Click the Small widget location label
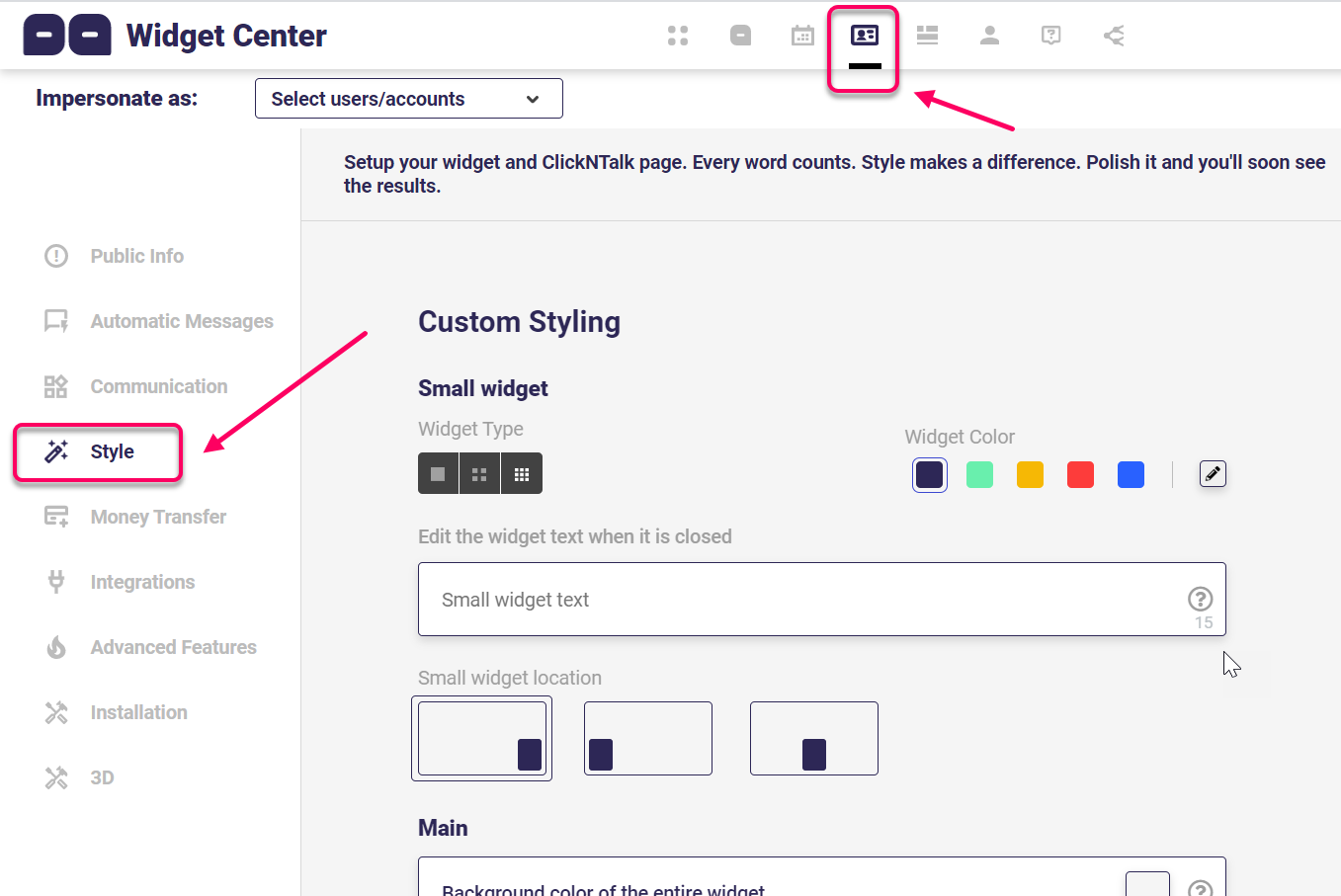The image size is (1341, 896). pos(509,678)
